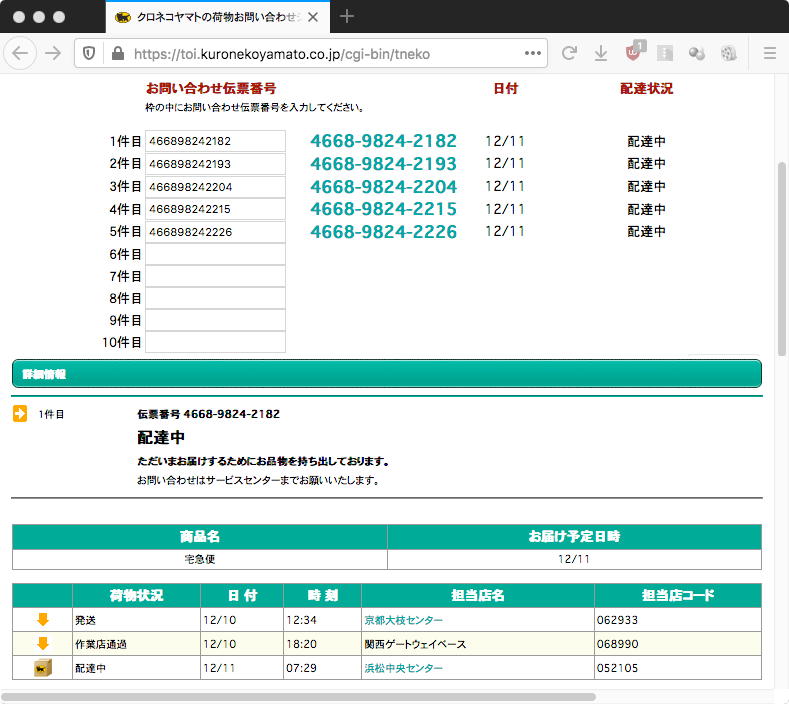Open a new tab with plus button

point(347,16)
